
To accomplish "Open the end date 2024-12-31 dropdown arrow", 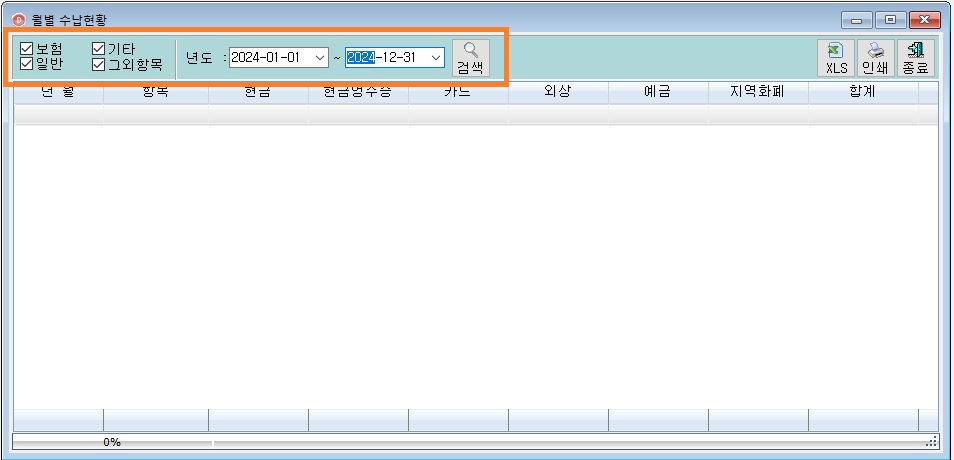I will coord(436,58).
